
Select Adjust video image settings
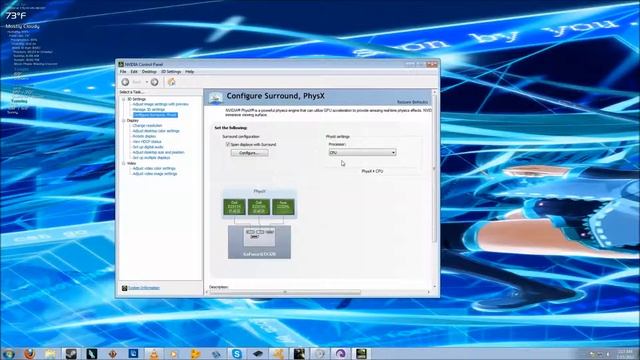point(155,173)
